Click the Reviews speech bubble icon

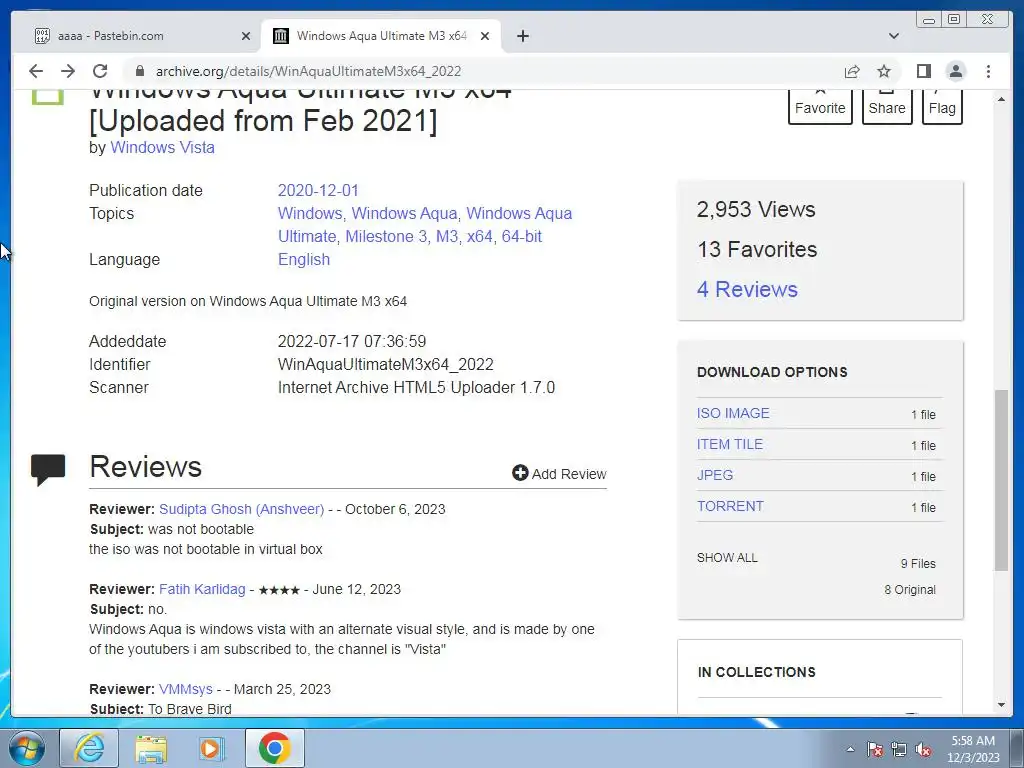(x=48, y=470)
